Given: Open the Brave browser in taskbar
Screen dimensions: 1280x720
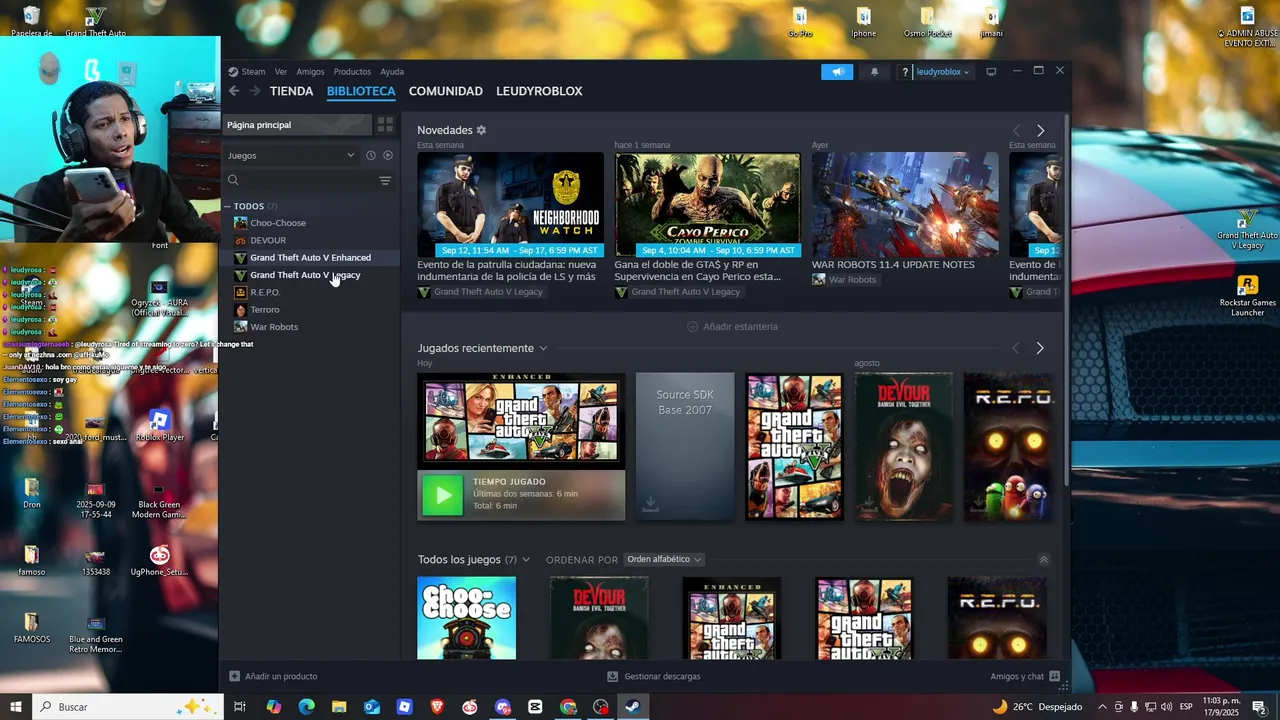Looking at the screenshot, I should pyautogui.click(x=437, y=707).
